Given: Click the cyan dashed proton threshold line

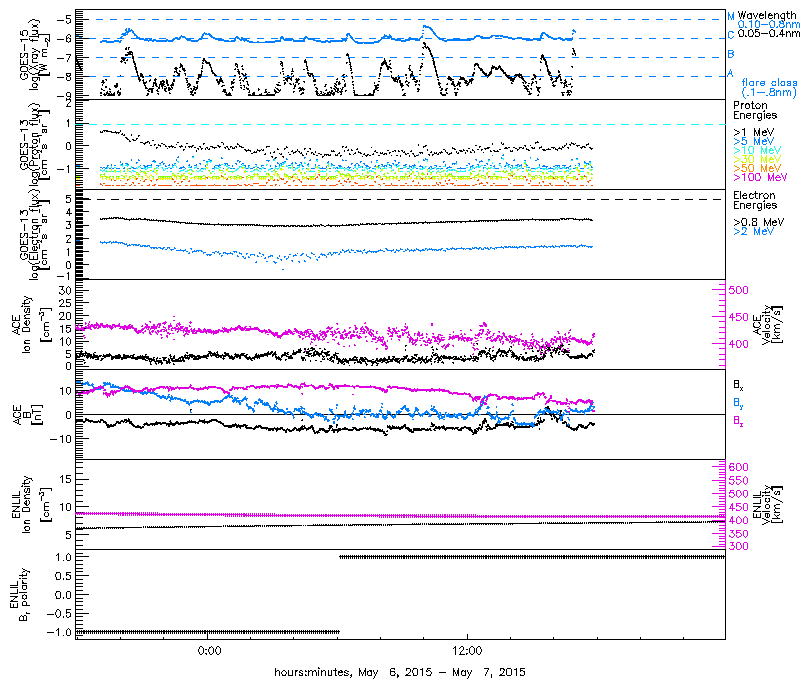Looking at the screenshot, I should 401,124.
